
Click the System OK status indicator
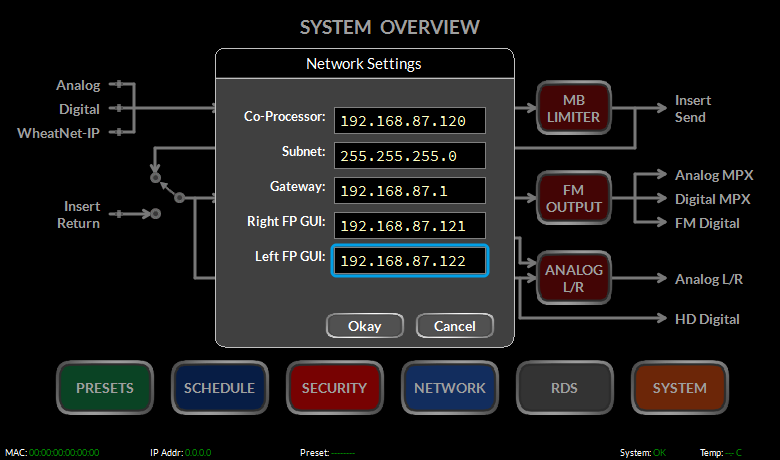coord(659,453)
